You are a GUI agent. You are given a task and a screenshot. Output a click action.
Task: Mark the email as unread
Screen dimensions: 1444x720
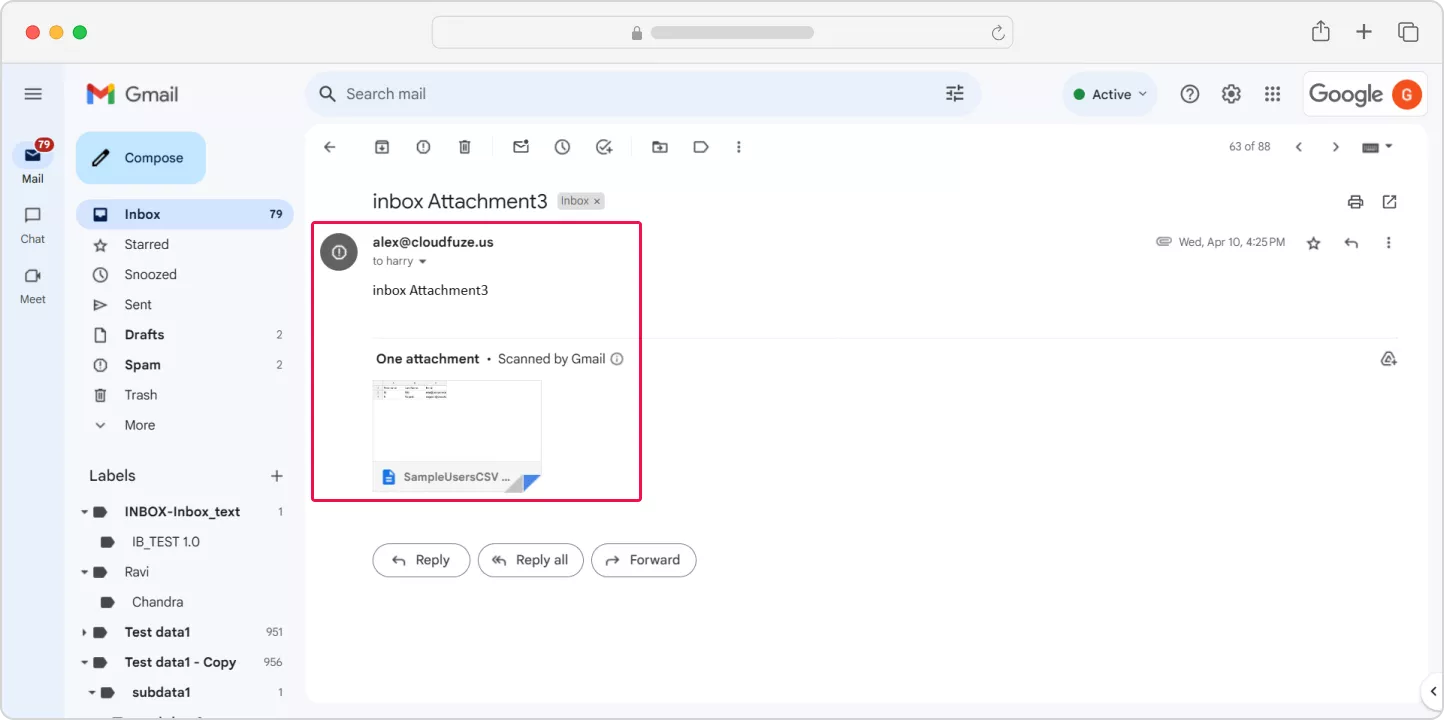(521, 147)
